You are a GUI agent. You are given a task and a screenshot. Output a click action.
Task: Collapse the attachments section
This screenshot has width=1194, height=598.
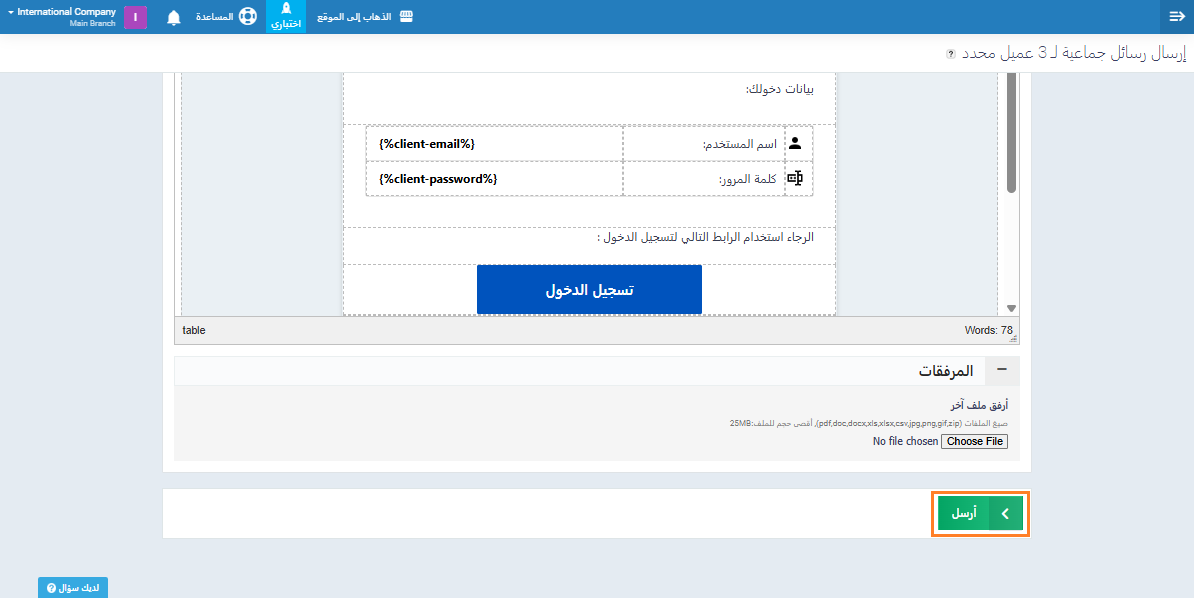tap(1002, 370)
